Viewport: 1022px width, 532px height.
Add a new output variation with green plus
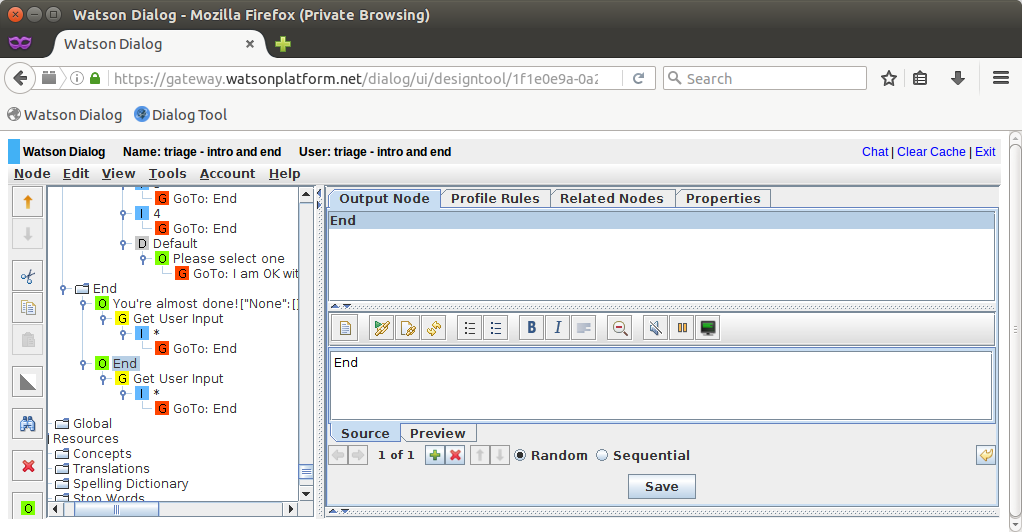pyautogui.click(x=435, y=455)
